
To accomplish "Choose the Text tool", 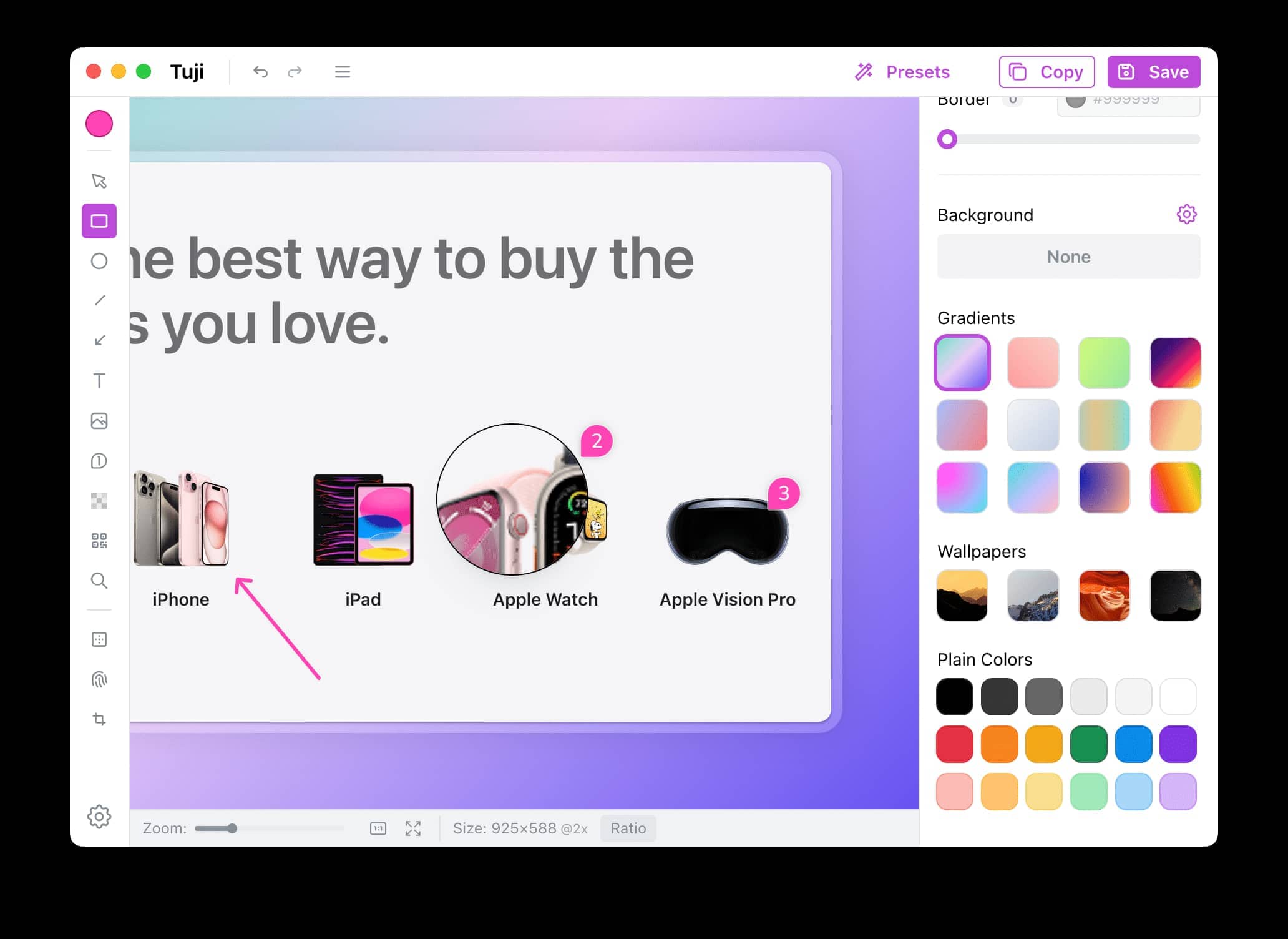I will point(99,381).
